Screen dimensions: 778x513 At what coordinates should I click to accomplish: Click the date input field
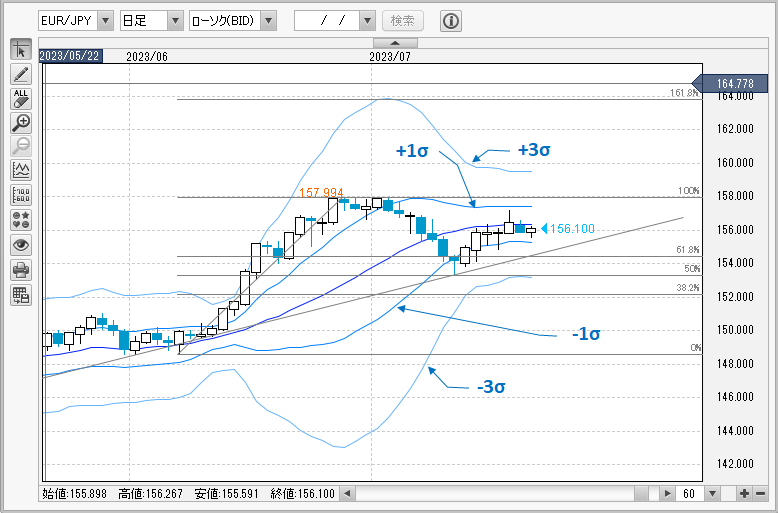point(327,21)
